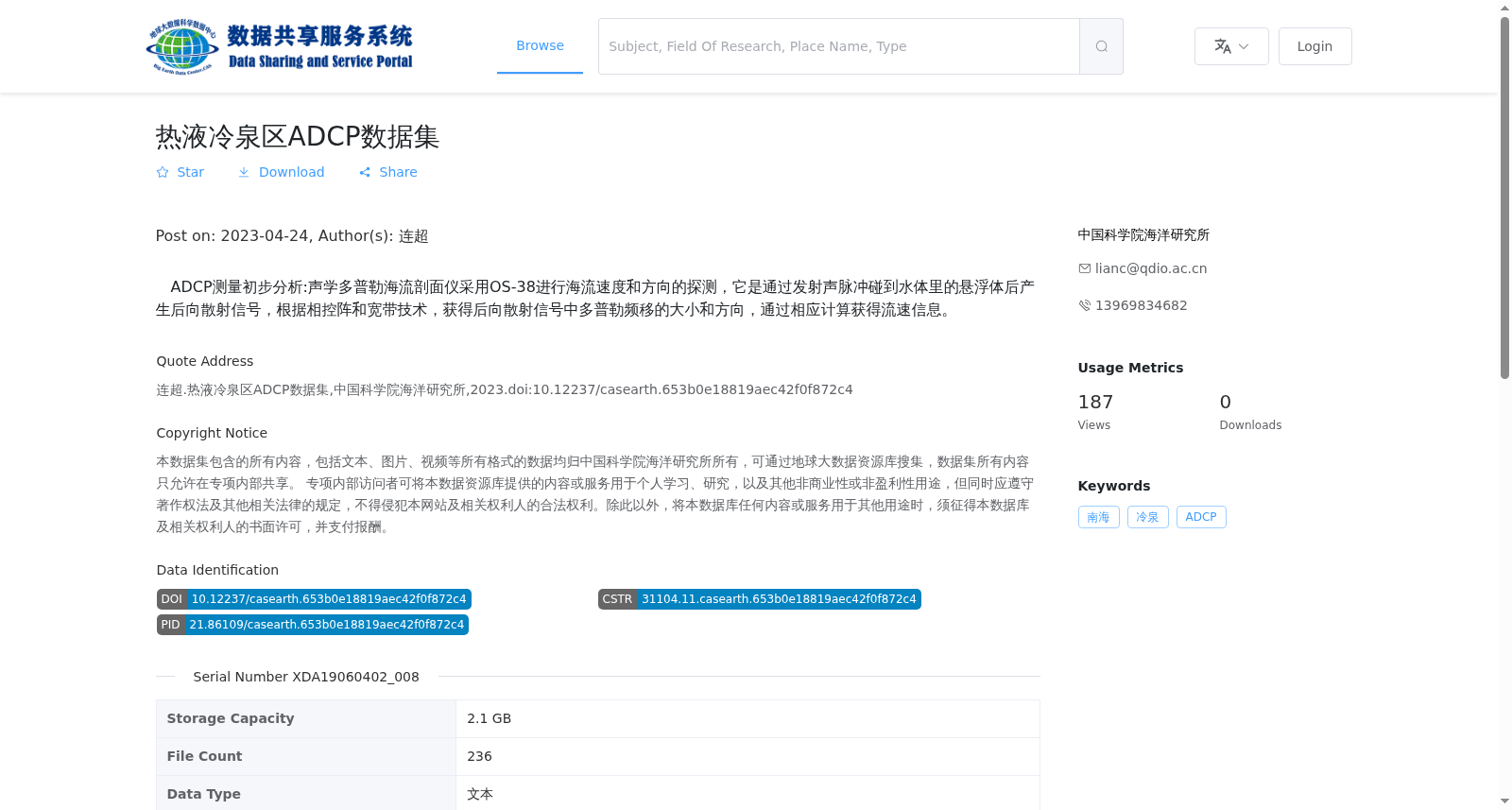Image resolution: width=1512 pixels, height=810 pixels.
Task: Select the 南海 keyword tag
Action: tap(1099, 517)
